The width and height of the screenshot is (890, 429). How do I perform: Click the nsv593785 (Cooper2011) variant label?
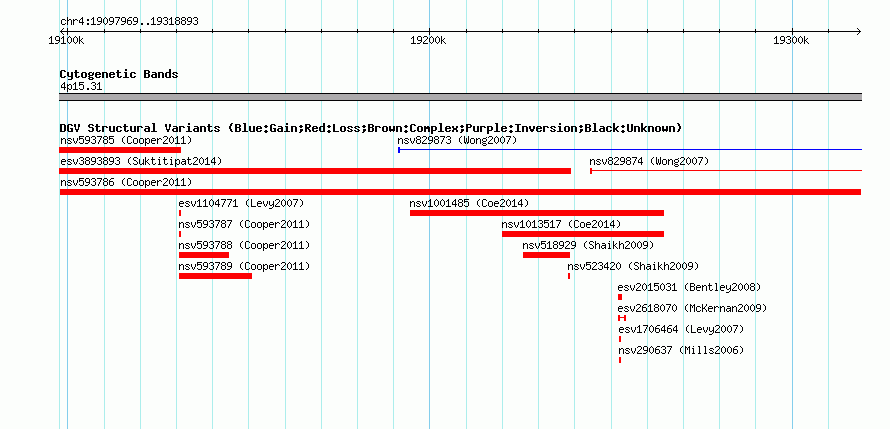point(126,140)
